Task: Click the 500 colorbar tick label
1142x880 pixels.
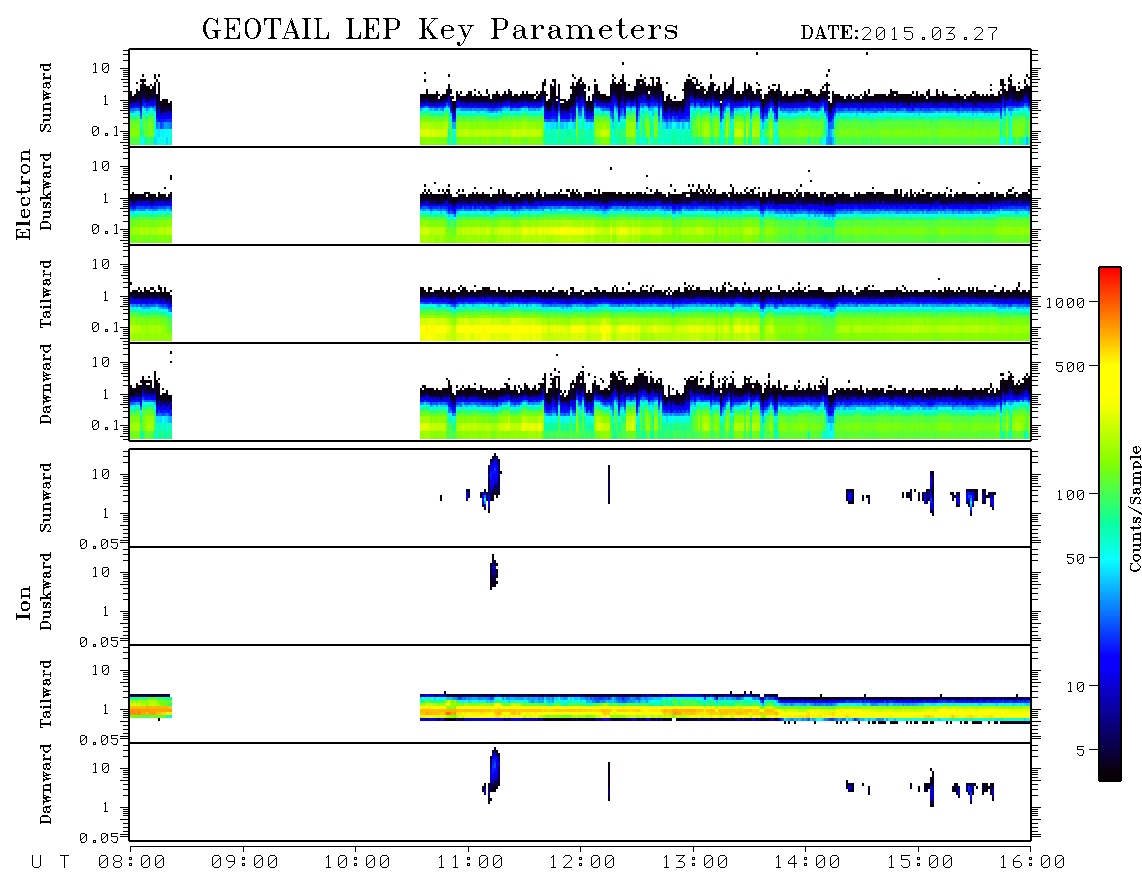Action: click(1071, 367)
